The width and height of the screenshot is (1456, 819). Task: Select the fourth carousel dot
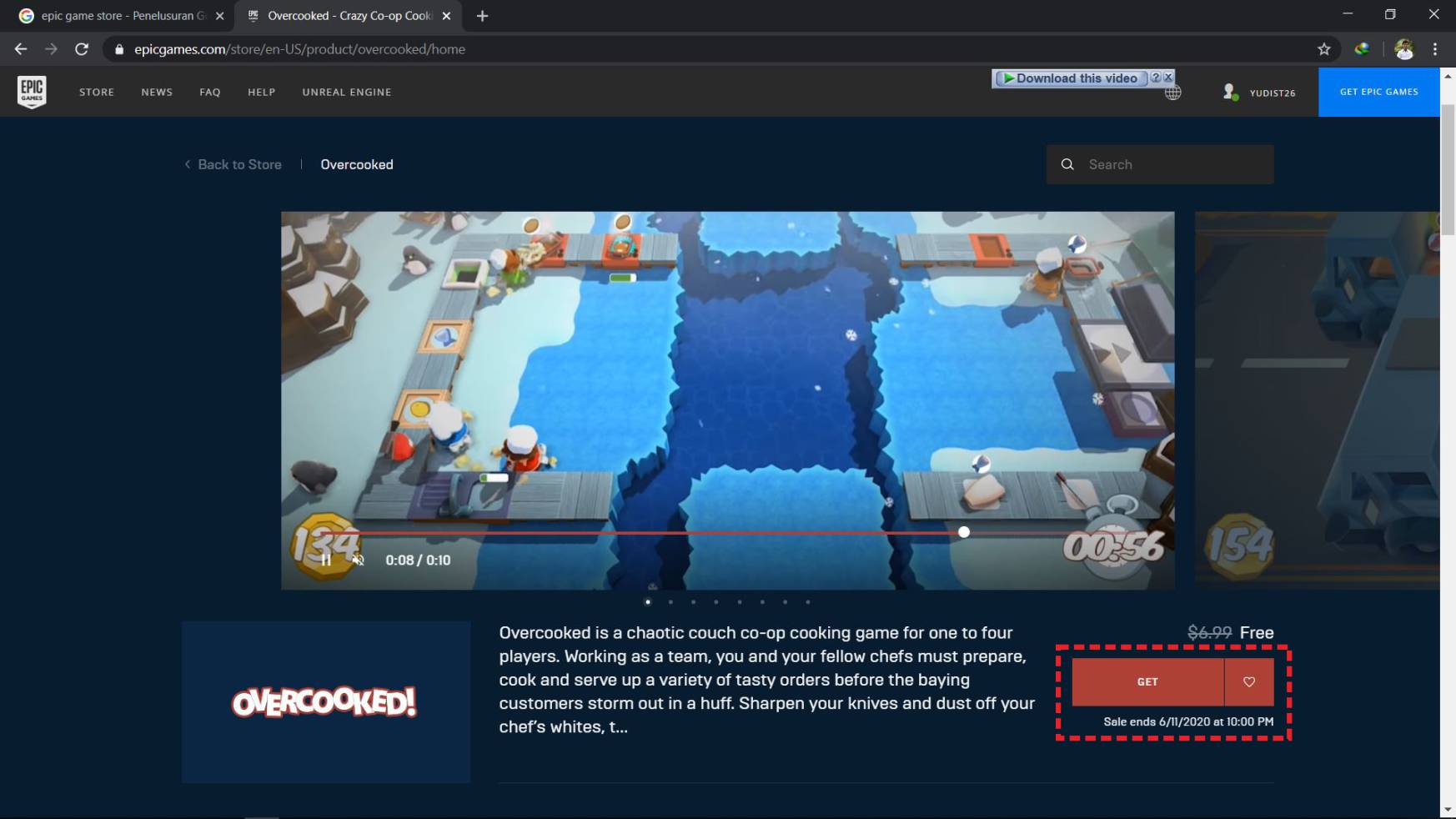pyautogui.click(x=716, y=601)
